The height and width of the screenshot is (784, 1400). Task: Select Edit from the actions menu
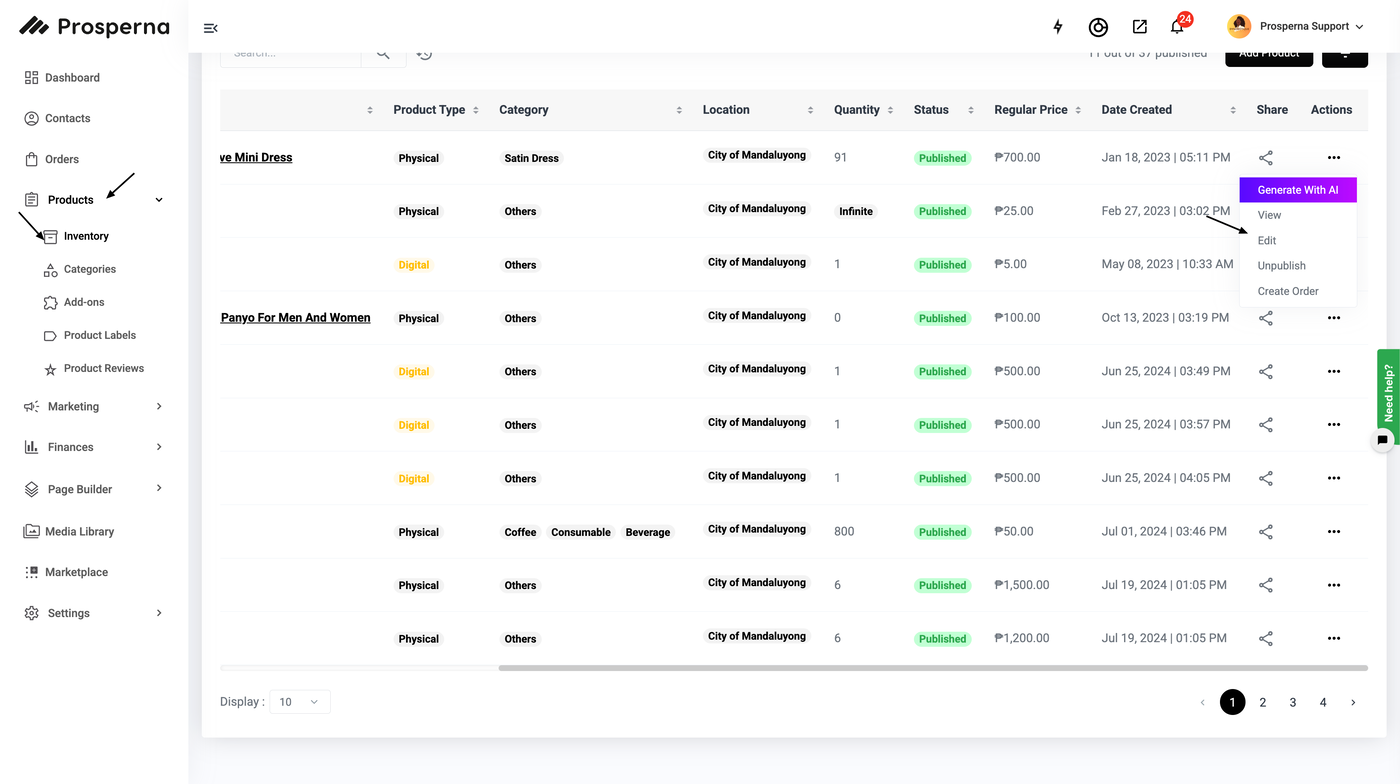tap(1267, 241)
